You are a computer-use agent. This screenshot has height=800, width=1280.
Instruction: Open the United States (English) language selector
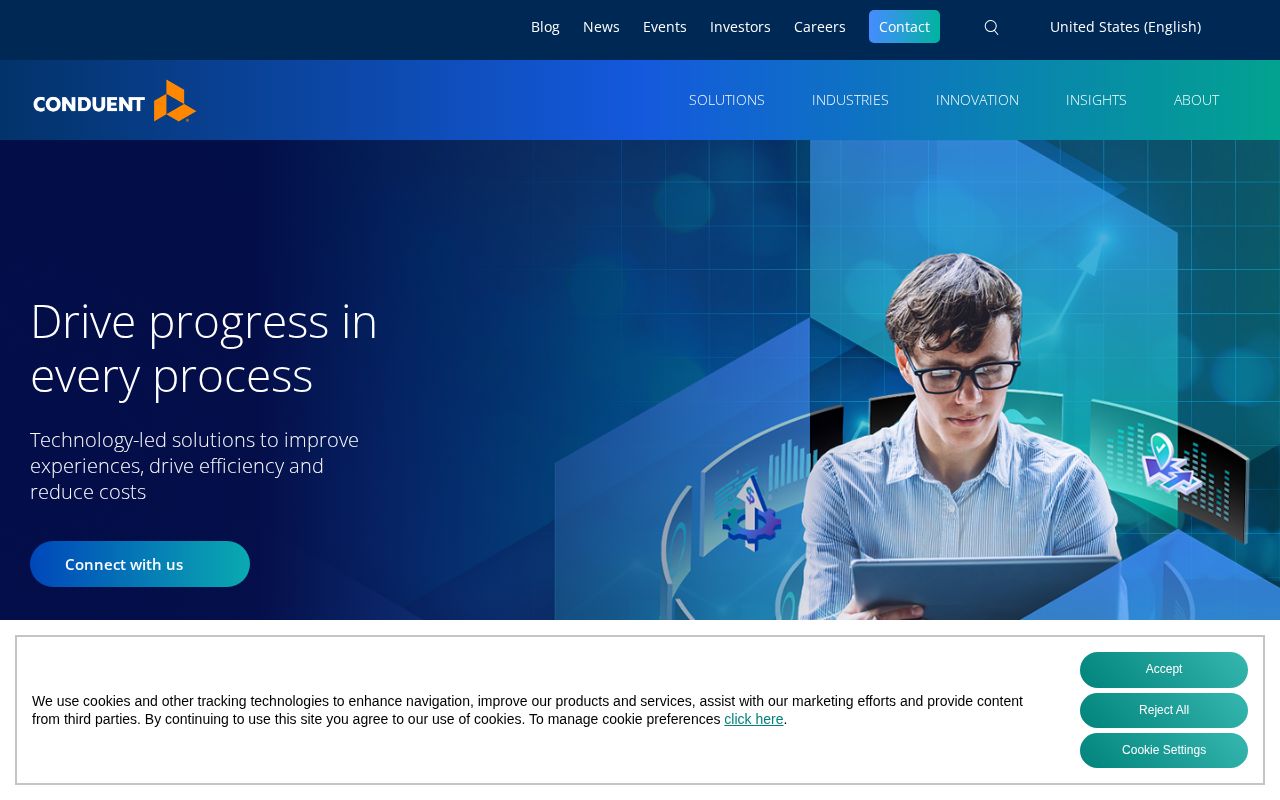tap(1125, 27)
